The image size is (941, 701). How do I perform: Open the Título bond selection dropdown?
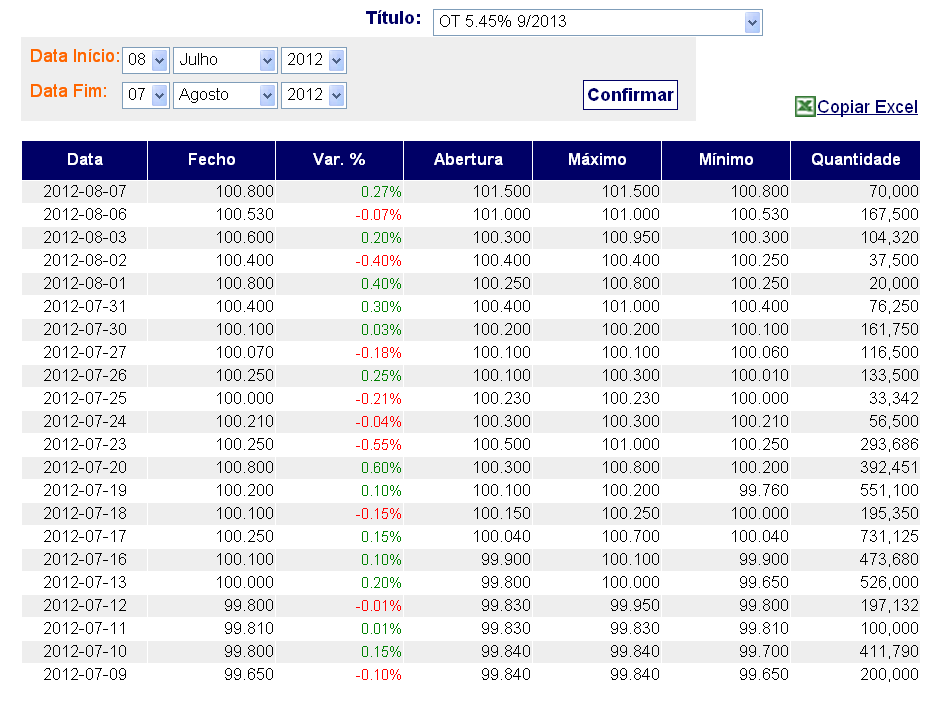(597, 22)
